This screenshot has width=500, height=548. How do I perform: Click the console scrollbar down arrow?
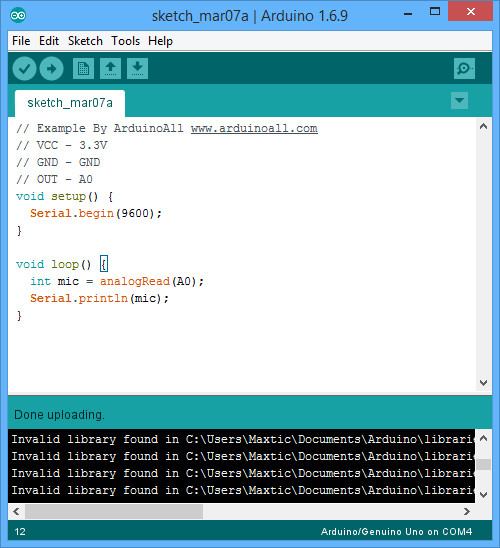(484, 495)
